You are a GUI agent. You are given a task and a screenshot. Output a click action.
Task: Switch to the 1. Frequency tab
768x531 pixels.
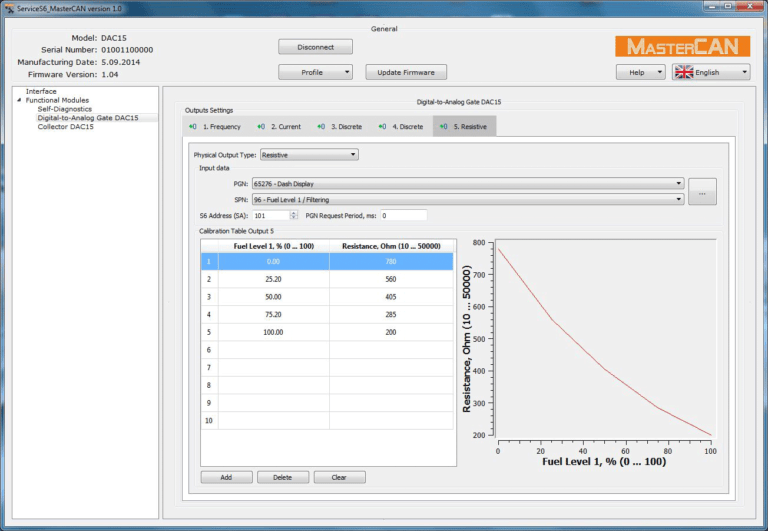[x=214, y=127]
